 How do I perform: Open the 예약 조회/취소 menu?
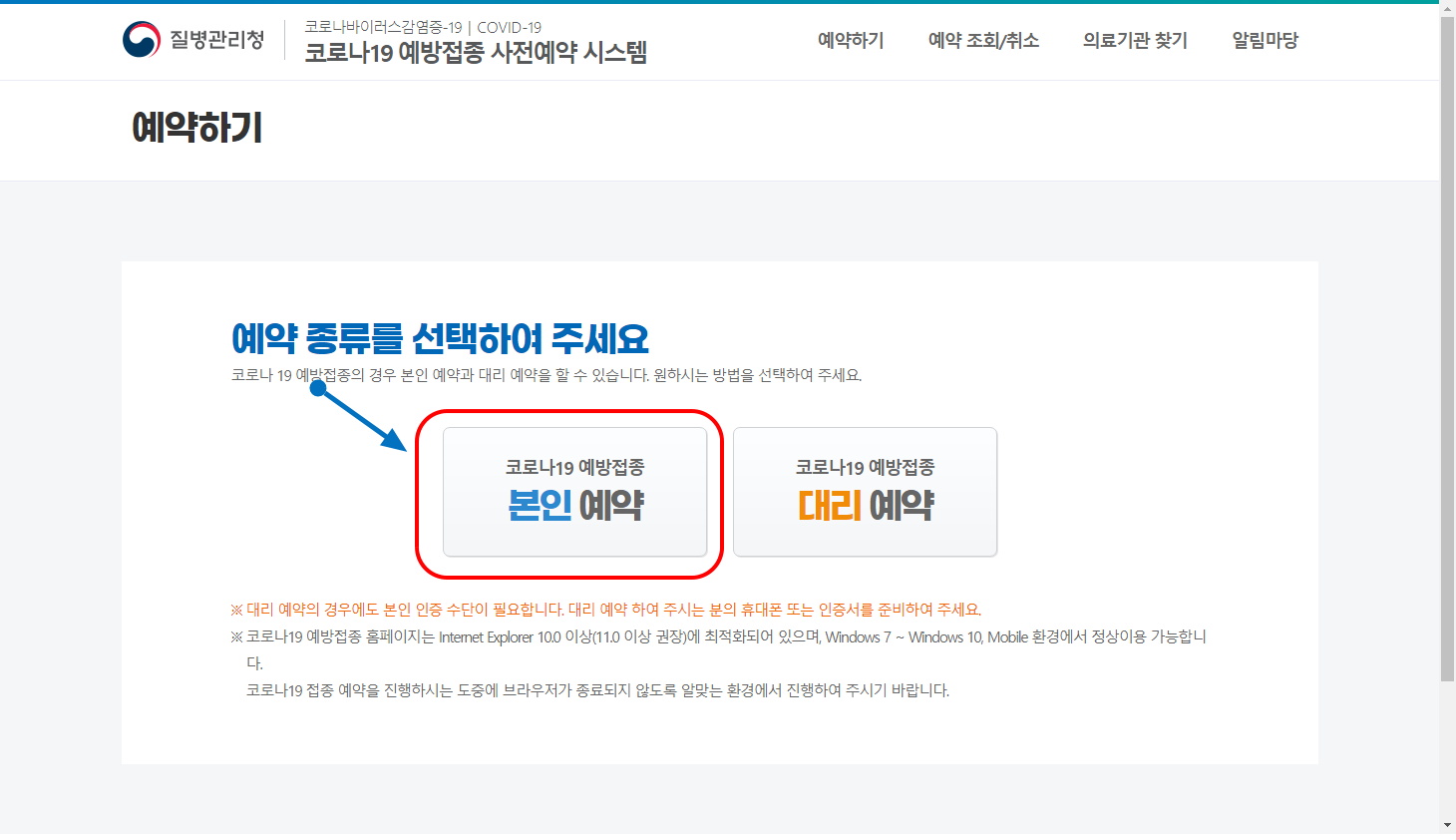click(x=983, y=41)
